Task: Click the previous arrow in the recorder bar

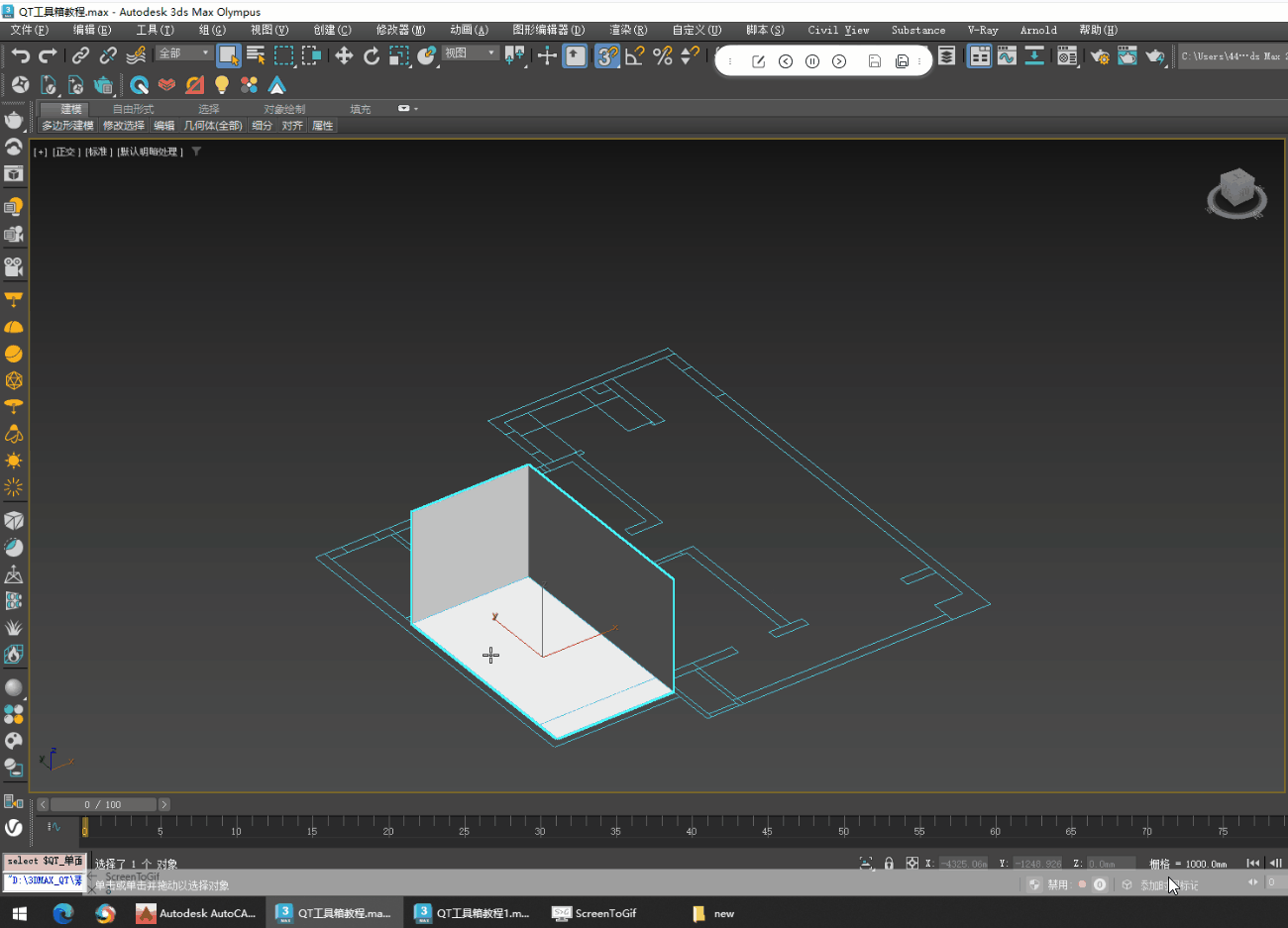Action: click(x=786, y=61)
